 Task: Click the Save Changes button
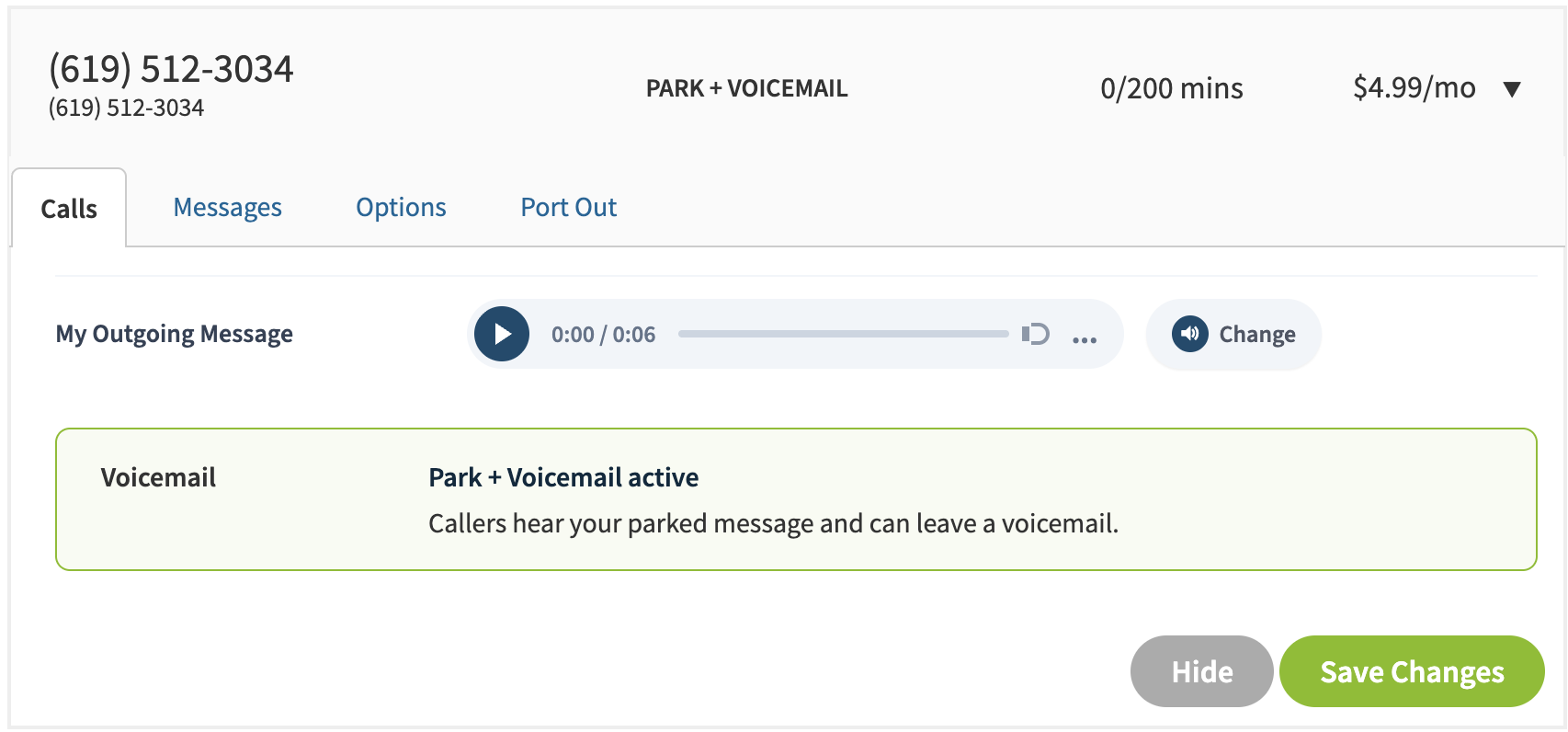1412,671
